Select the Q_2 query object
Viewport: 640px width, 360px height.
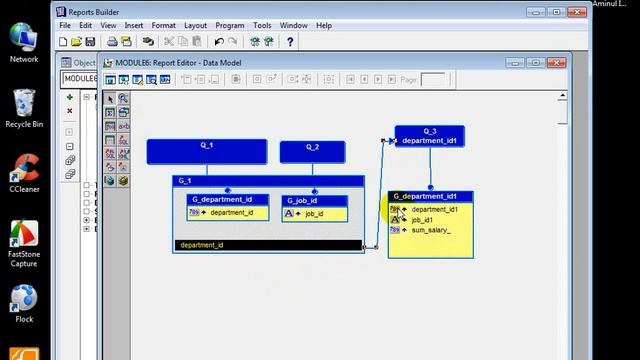coord(313,152)
